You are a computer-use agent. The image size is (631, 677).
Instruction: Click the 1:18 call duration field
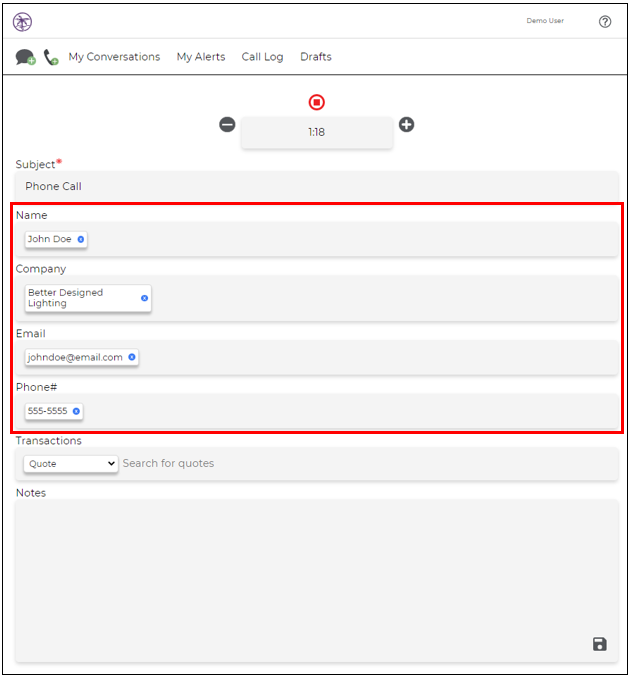tap(317, 133)
